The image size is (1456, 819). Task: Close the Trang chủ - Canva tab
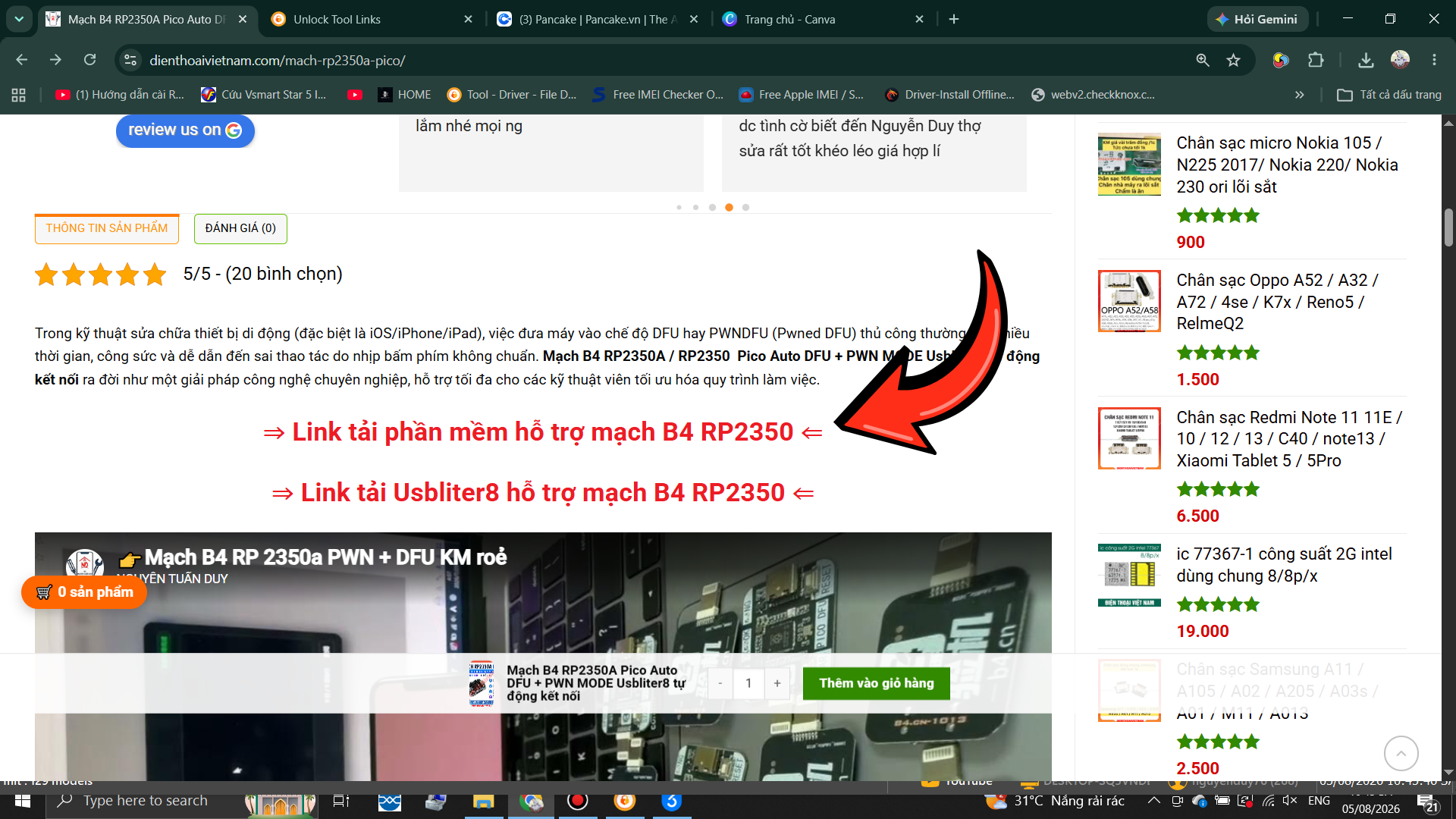point(919,19)
